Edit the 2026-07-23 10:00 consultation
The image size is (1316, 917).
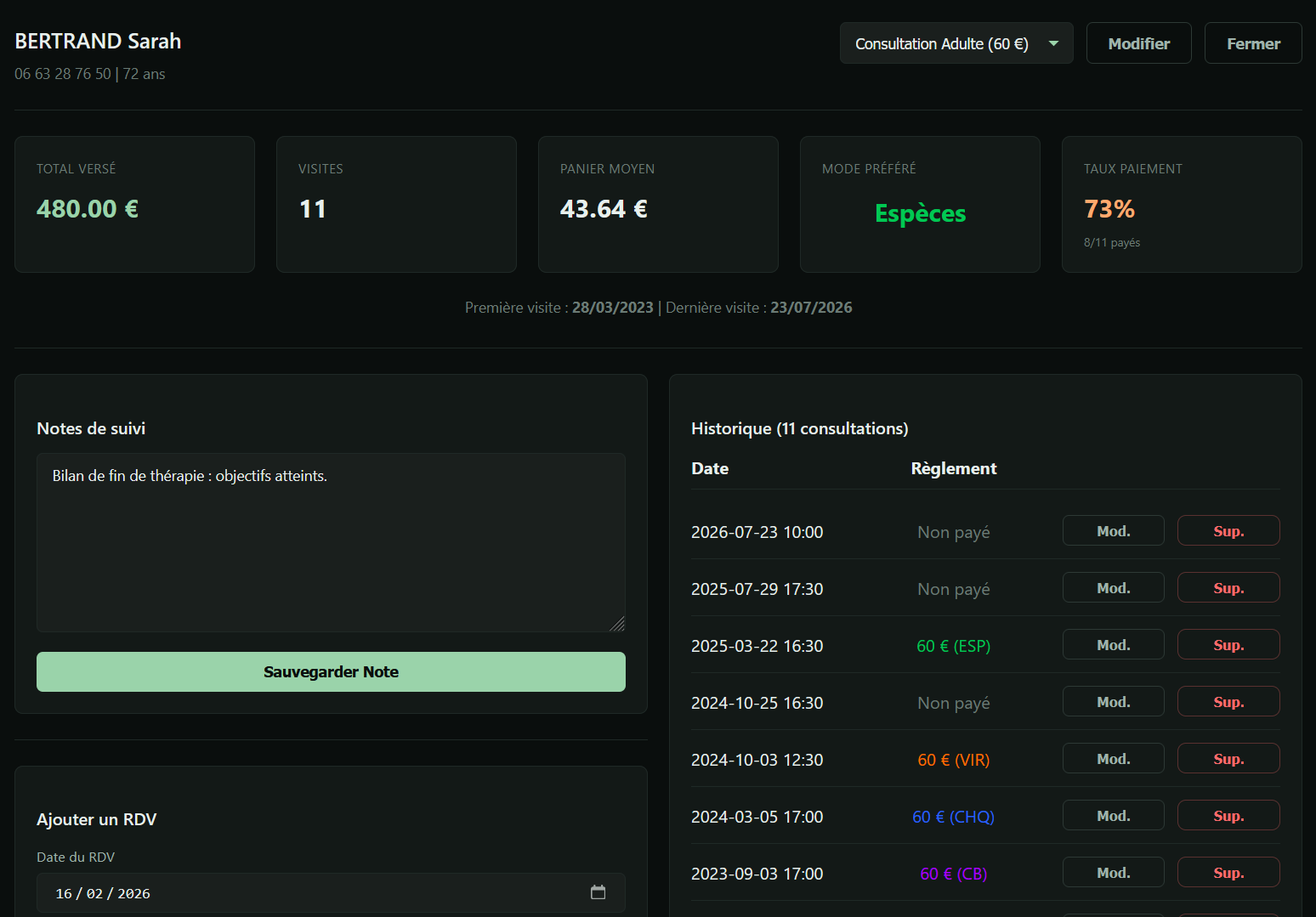(1113, 531)
